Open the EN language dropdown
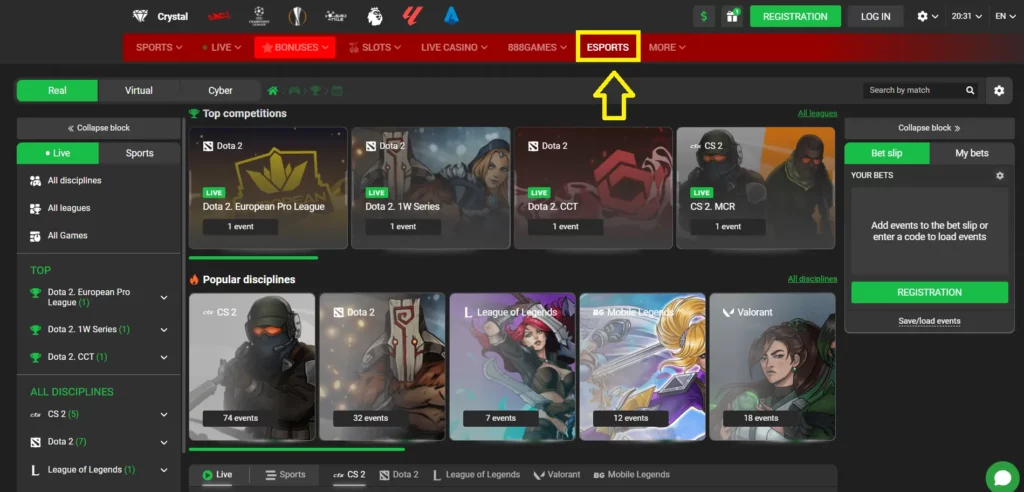The height and width of the screenshot is (492, 1024). pyautogui.click(x=1001, y=16)
